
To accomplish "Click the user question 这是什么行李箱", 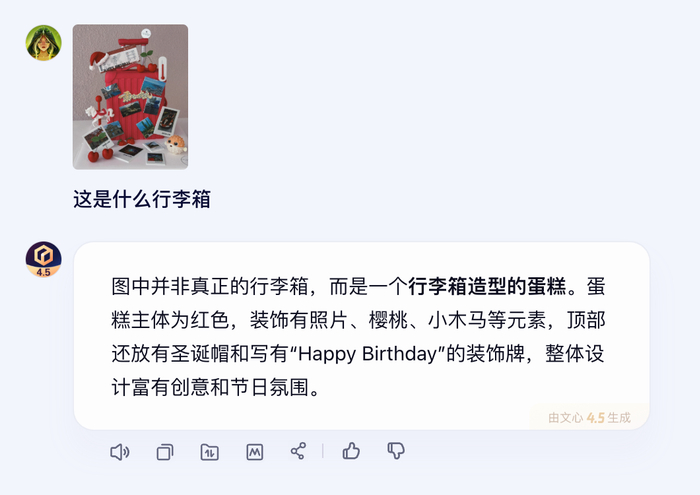I will pyautogui.click(x=142, y=199).
